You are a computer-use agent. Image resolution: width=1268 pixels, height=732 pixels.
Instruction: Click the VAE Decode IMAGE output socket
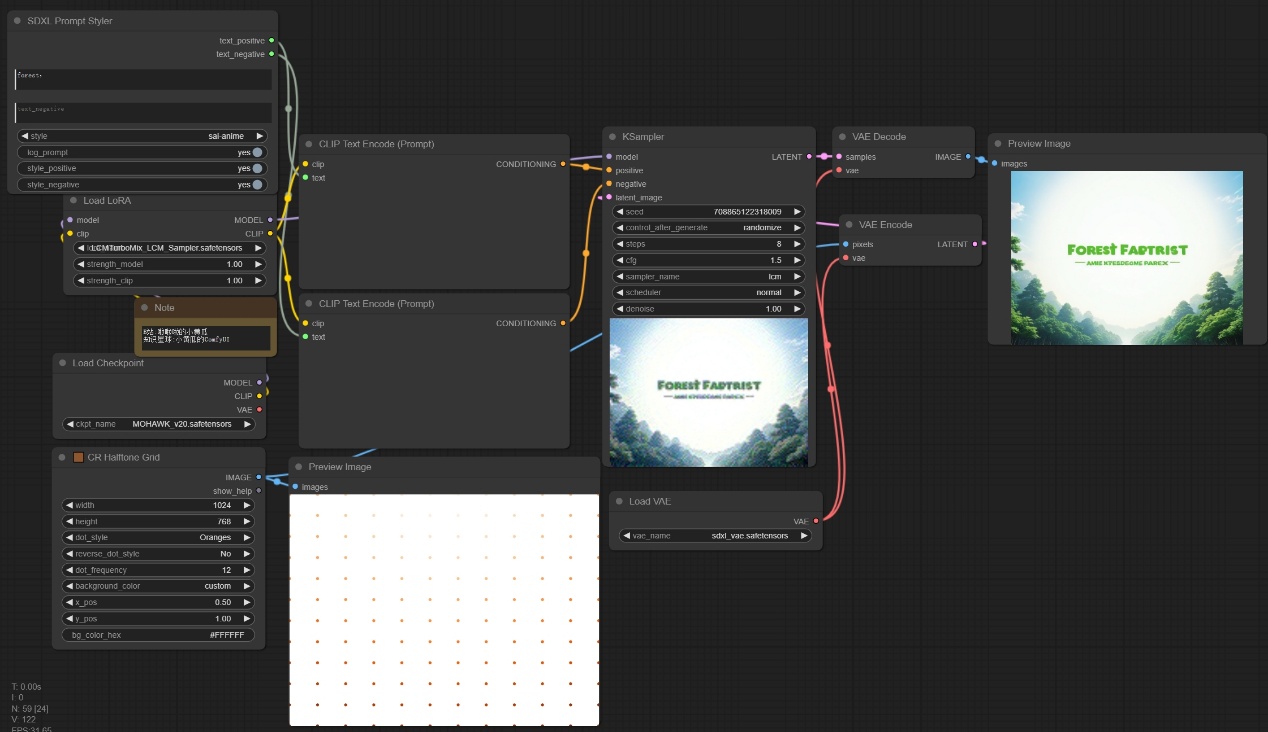[968, 157]
